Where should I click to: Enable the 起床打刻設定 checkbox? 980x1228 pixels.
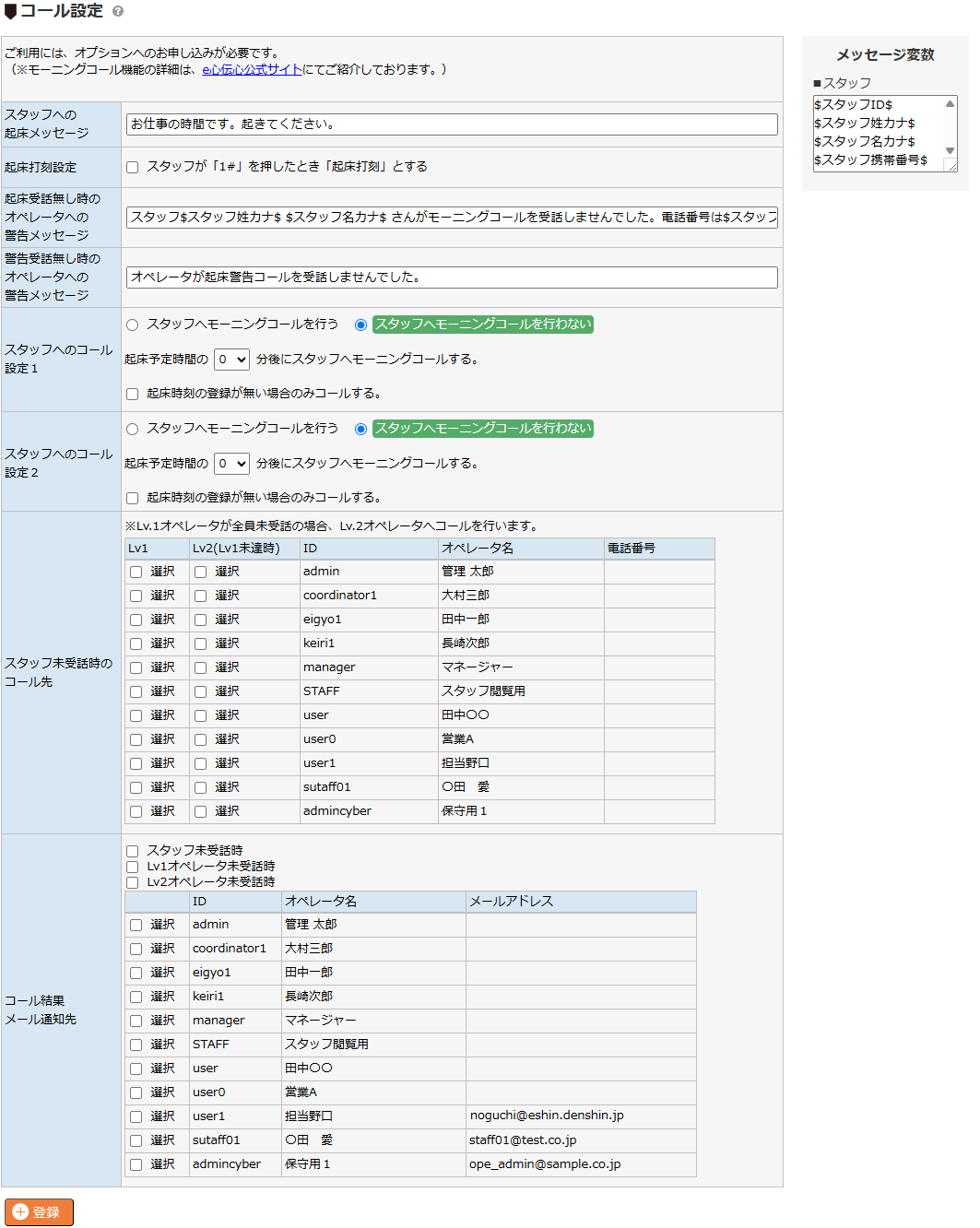(x=132, y=167)
